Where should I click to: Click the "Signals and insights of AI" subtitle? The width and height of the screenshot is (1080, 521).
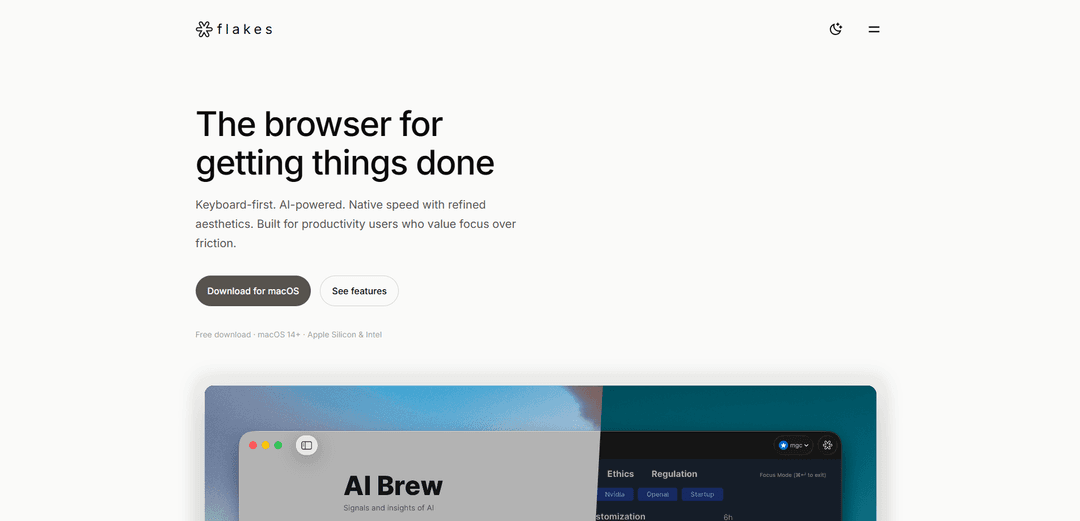pyautogui.click(x=388, y=509)
